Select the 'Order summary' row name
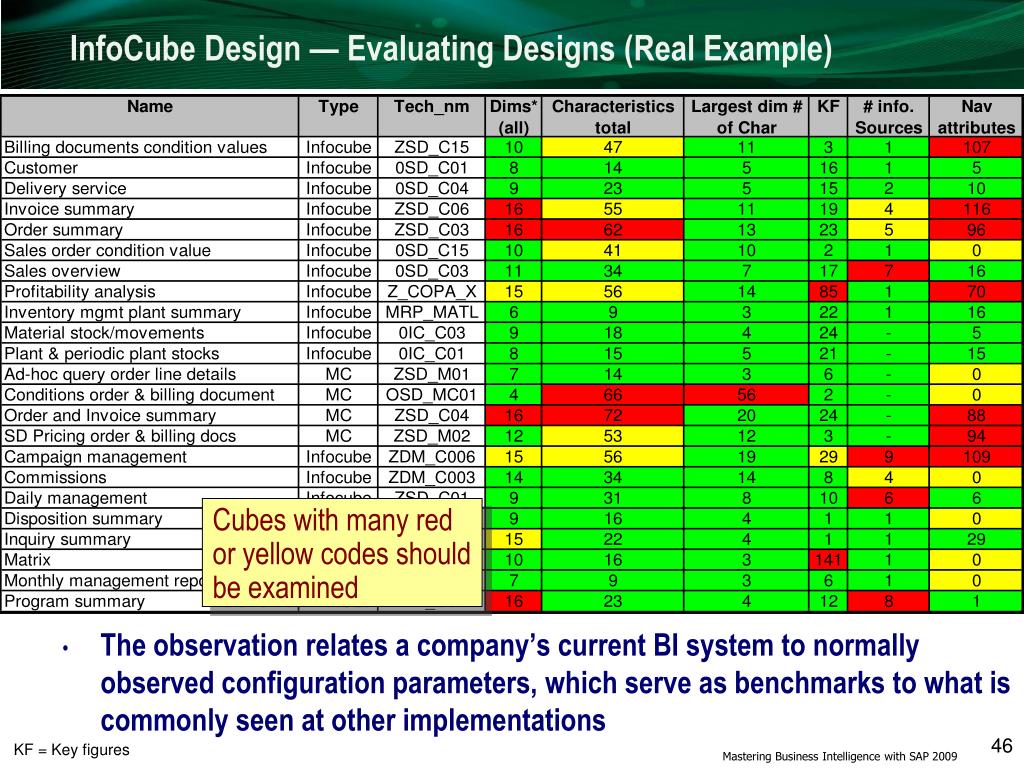This screenshot has height=768, width=1024. pos(63,230)
